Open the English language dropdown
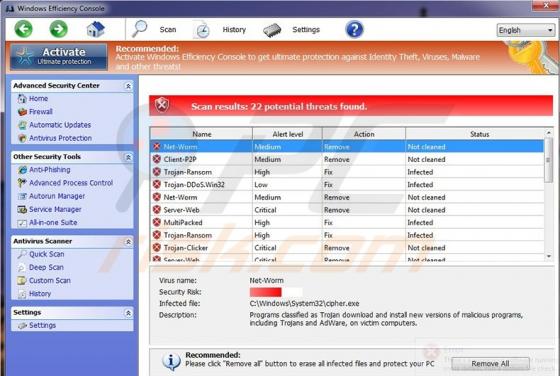560x376 pixels. coord(526,30)
